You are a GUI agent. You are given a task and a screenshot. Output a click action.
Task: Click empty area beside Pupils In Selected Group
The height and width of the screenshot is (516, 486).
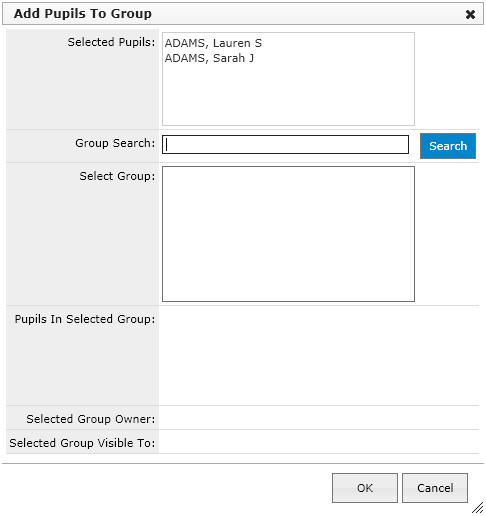(x=319, y=355)
